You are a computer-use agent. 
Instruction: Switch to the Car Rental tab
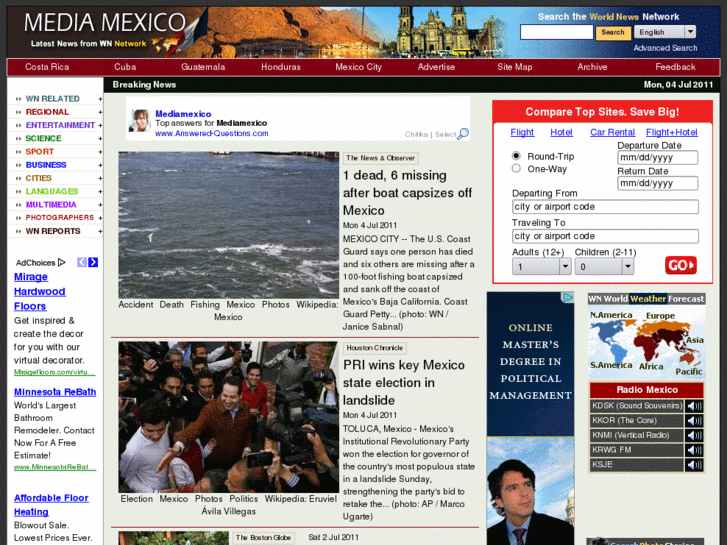(x=612, y=132)
